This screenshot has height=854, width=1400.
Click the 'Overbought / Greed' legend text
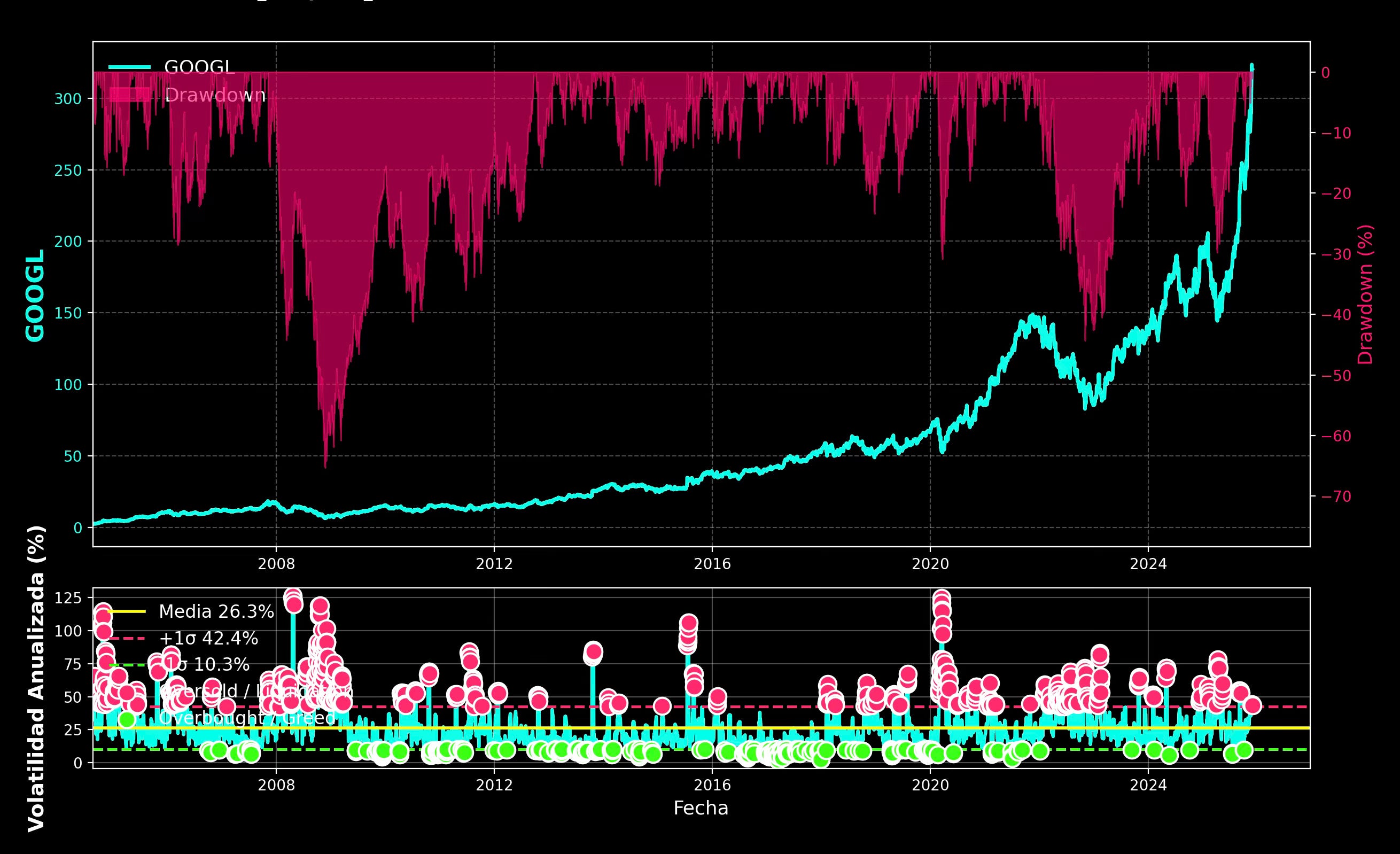(x=246, y=718)
